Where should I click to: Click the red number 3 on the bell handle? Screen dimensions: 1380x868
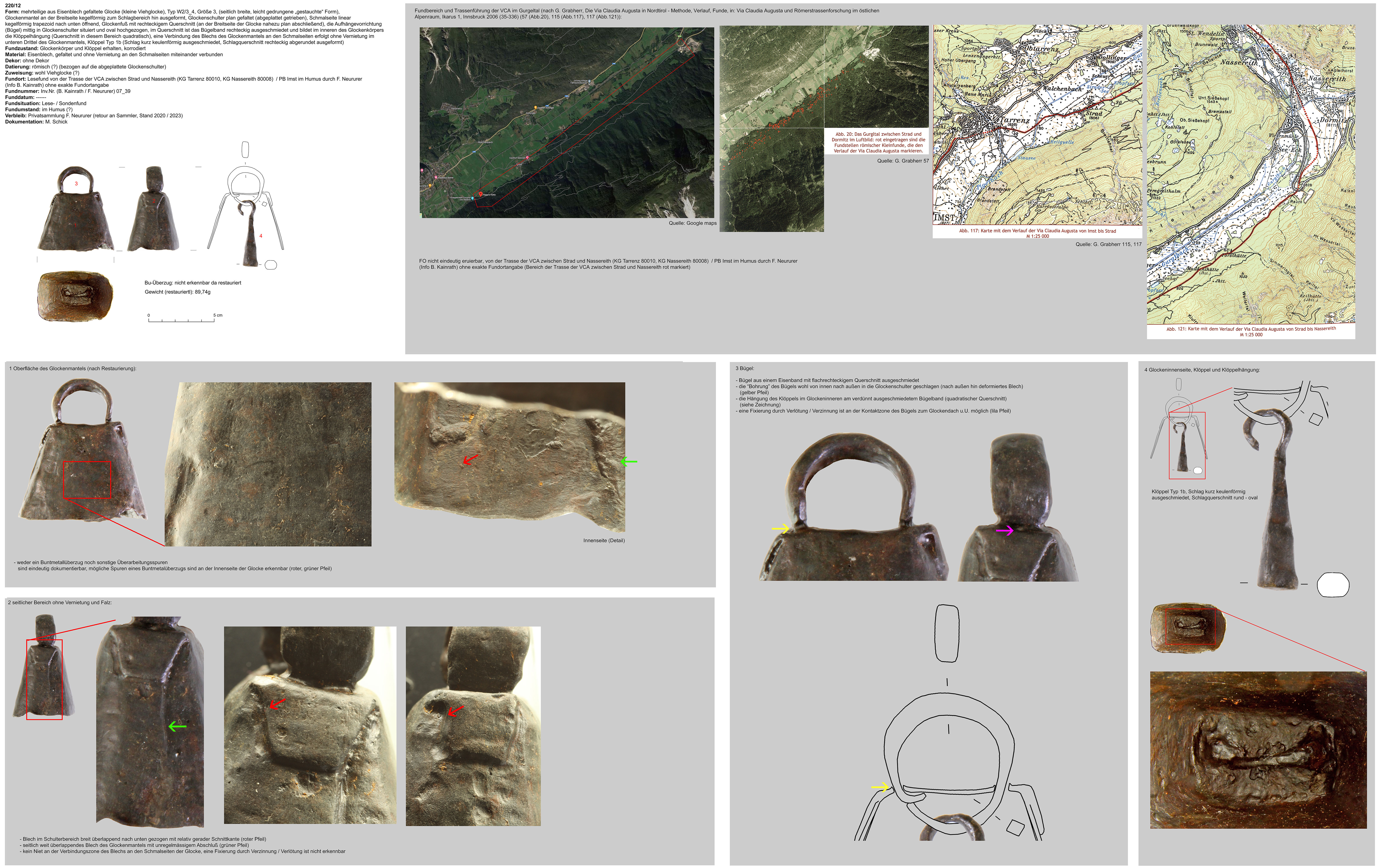76,184
